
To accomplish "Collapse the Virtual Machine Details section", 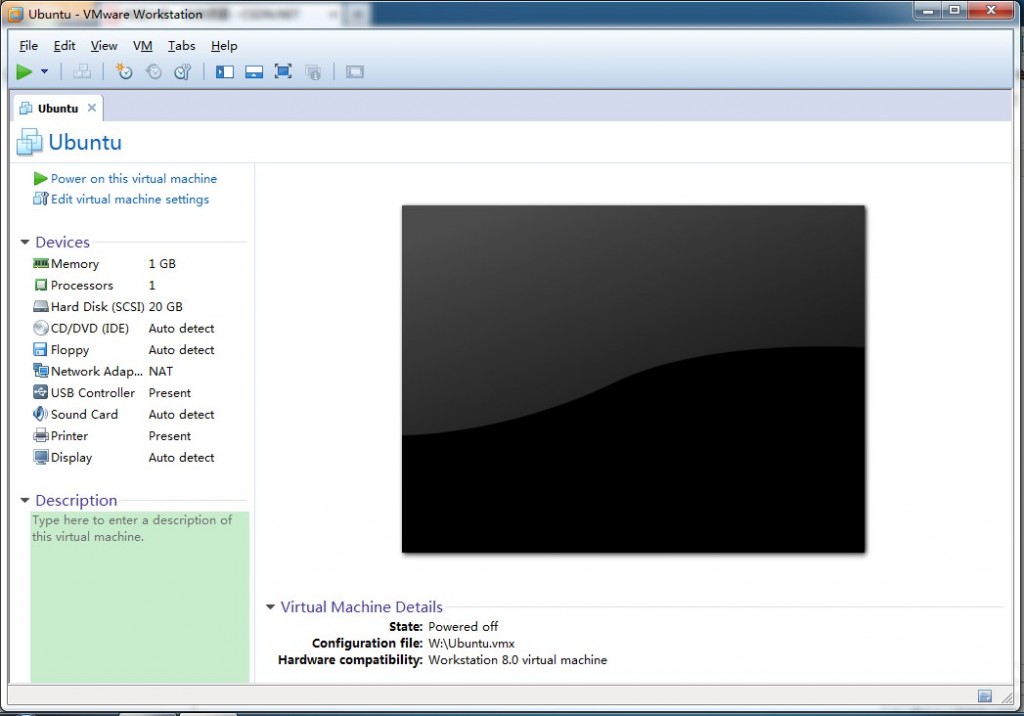I will tap(270, 607).
